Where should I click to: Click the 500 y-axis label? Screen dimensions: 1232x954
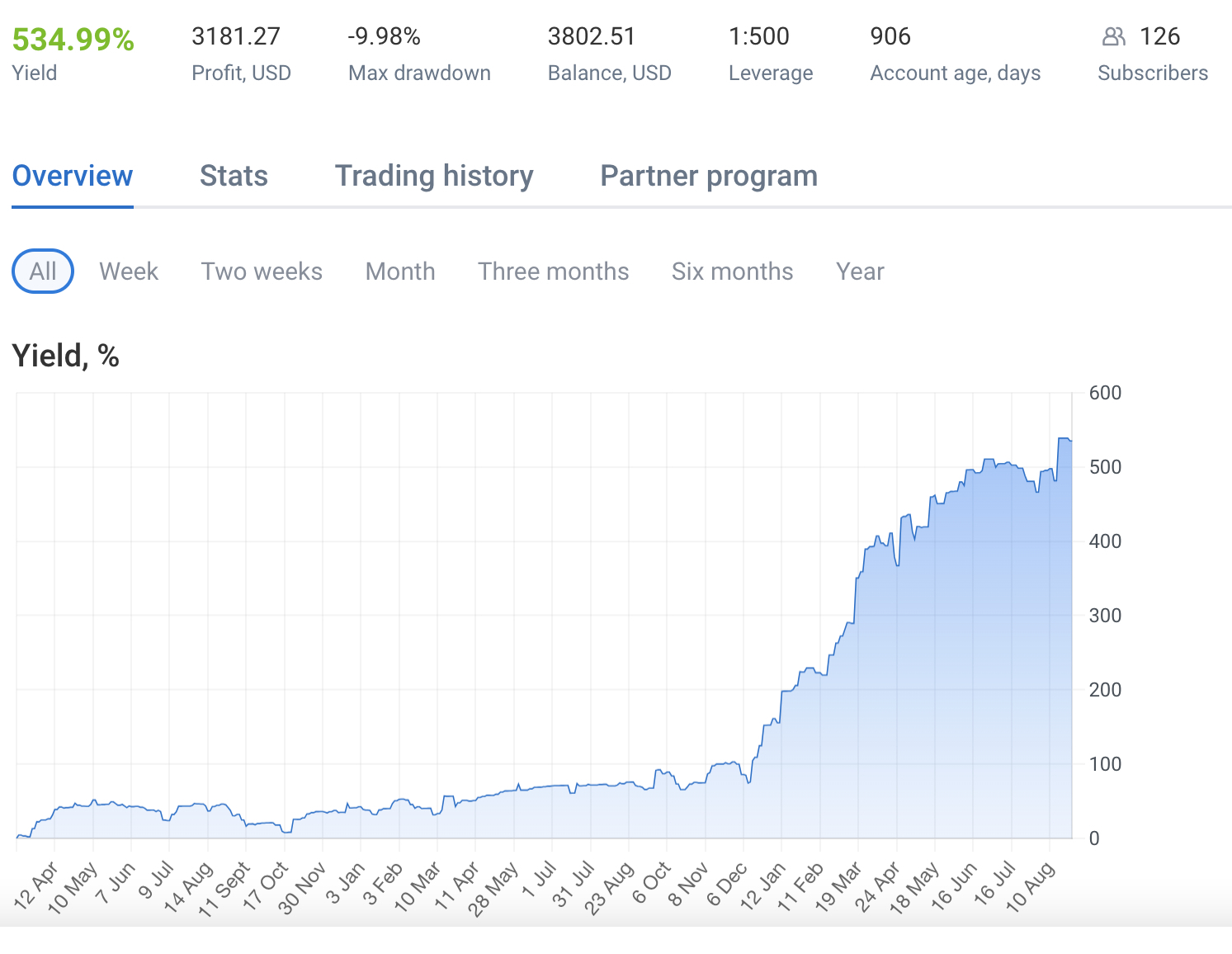tap(1105, 467)
